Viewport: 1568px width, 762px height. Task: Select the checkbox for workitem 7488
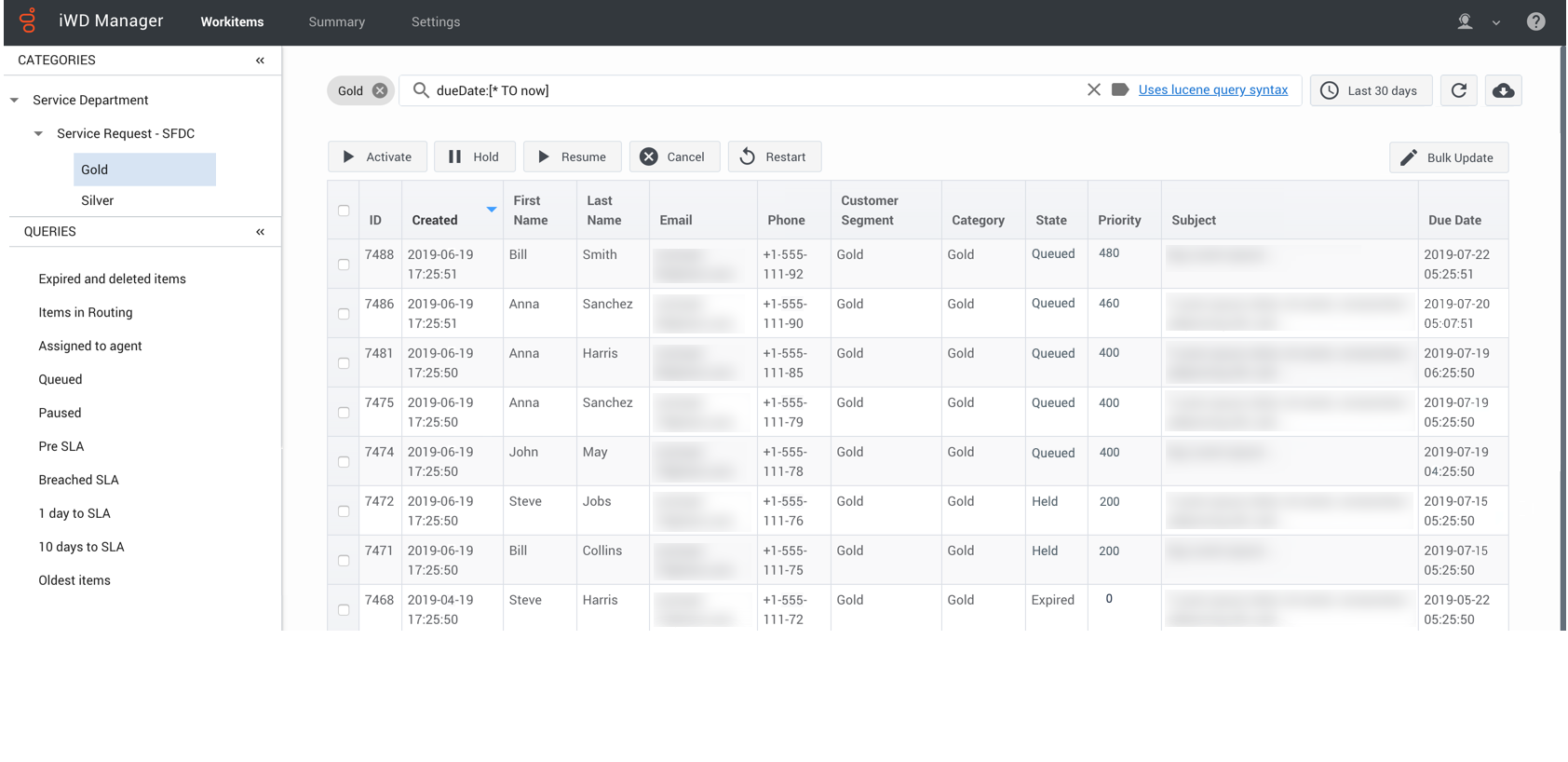[x=344, y=265]
